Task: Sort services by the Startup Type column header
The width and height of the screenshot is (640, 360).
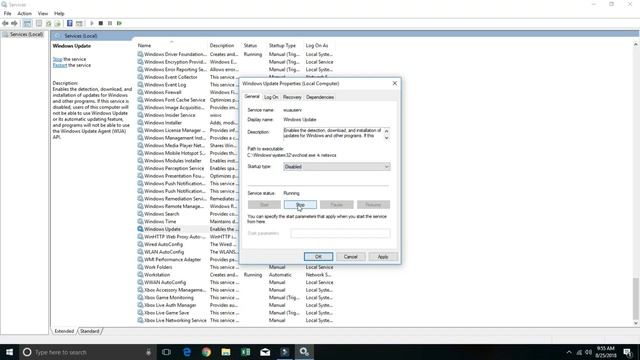Action: (x=282, y=45)
